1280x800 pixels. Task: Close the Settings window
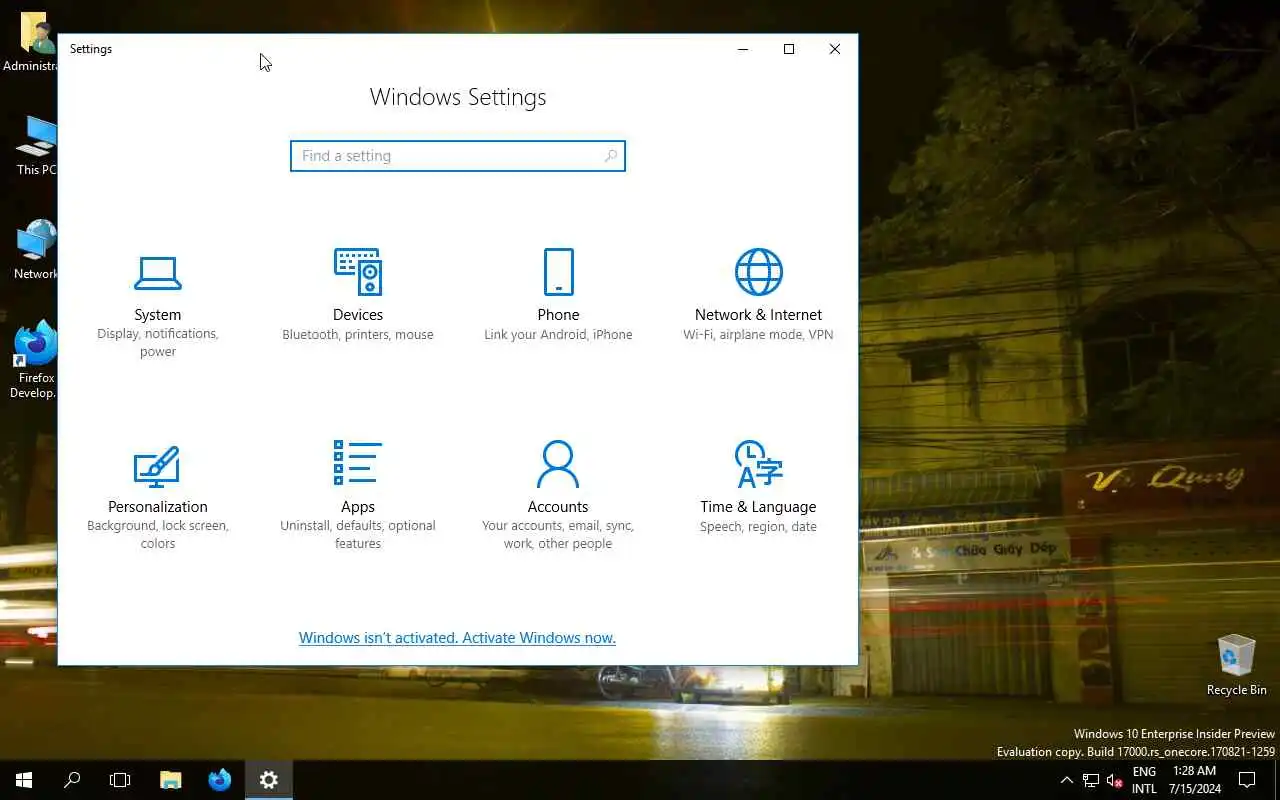click(x=835, y=49)
